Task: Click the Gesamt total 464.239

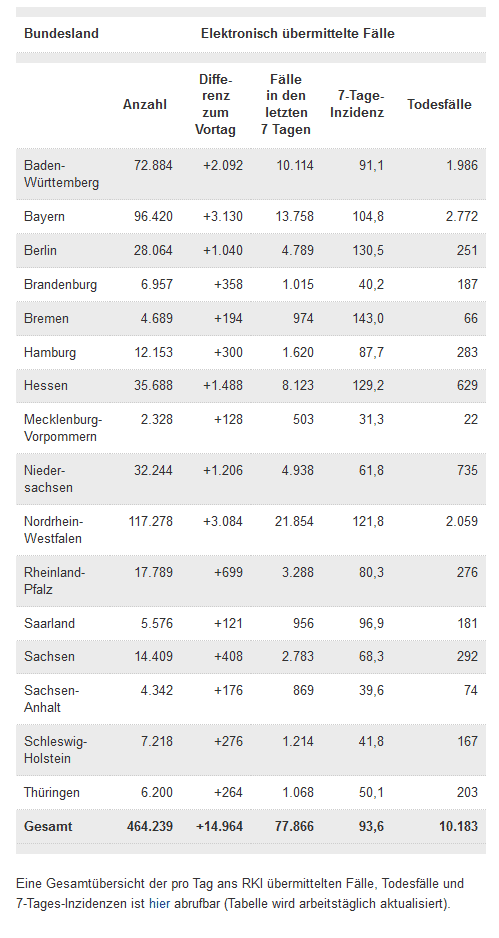Action: tap(150, 827)
